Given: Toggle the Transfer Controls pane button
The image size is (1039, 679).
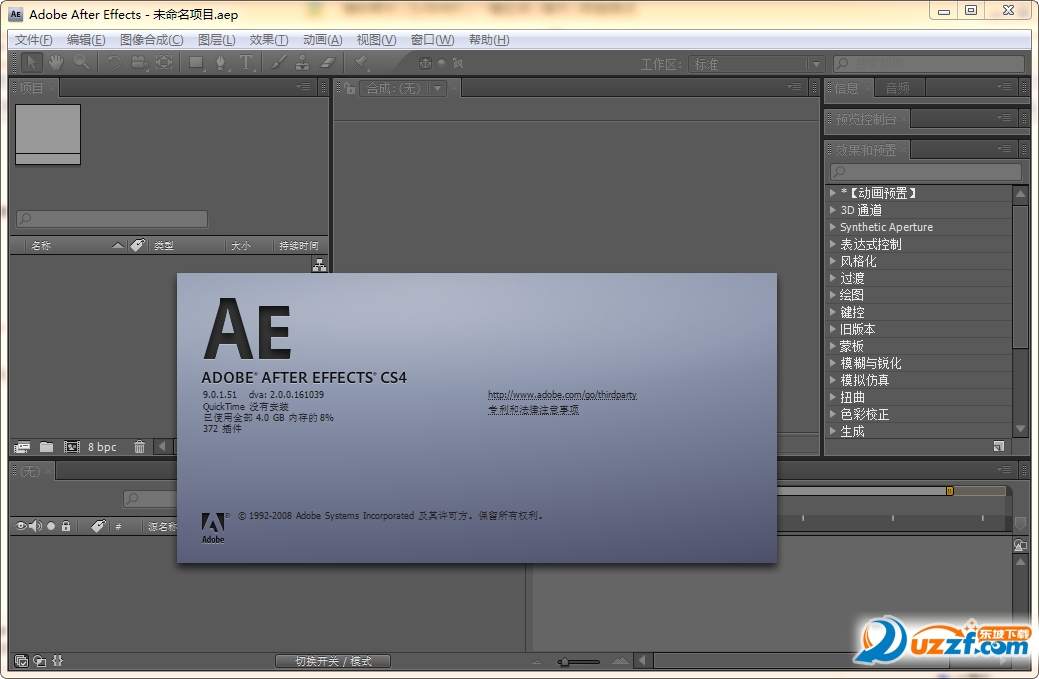Looking at the screenshot, I should tap(40, 660).
